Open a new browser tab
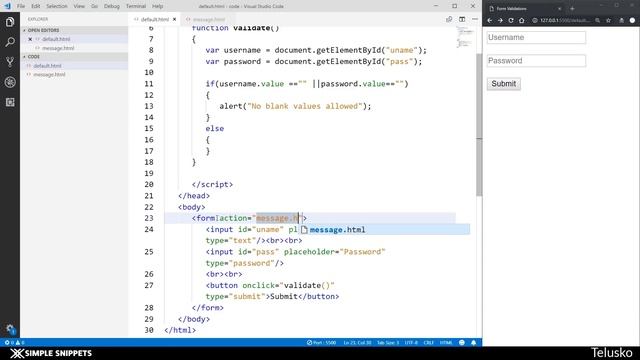Screen dimensions: 640x360 point(572,8)
